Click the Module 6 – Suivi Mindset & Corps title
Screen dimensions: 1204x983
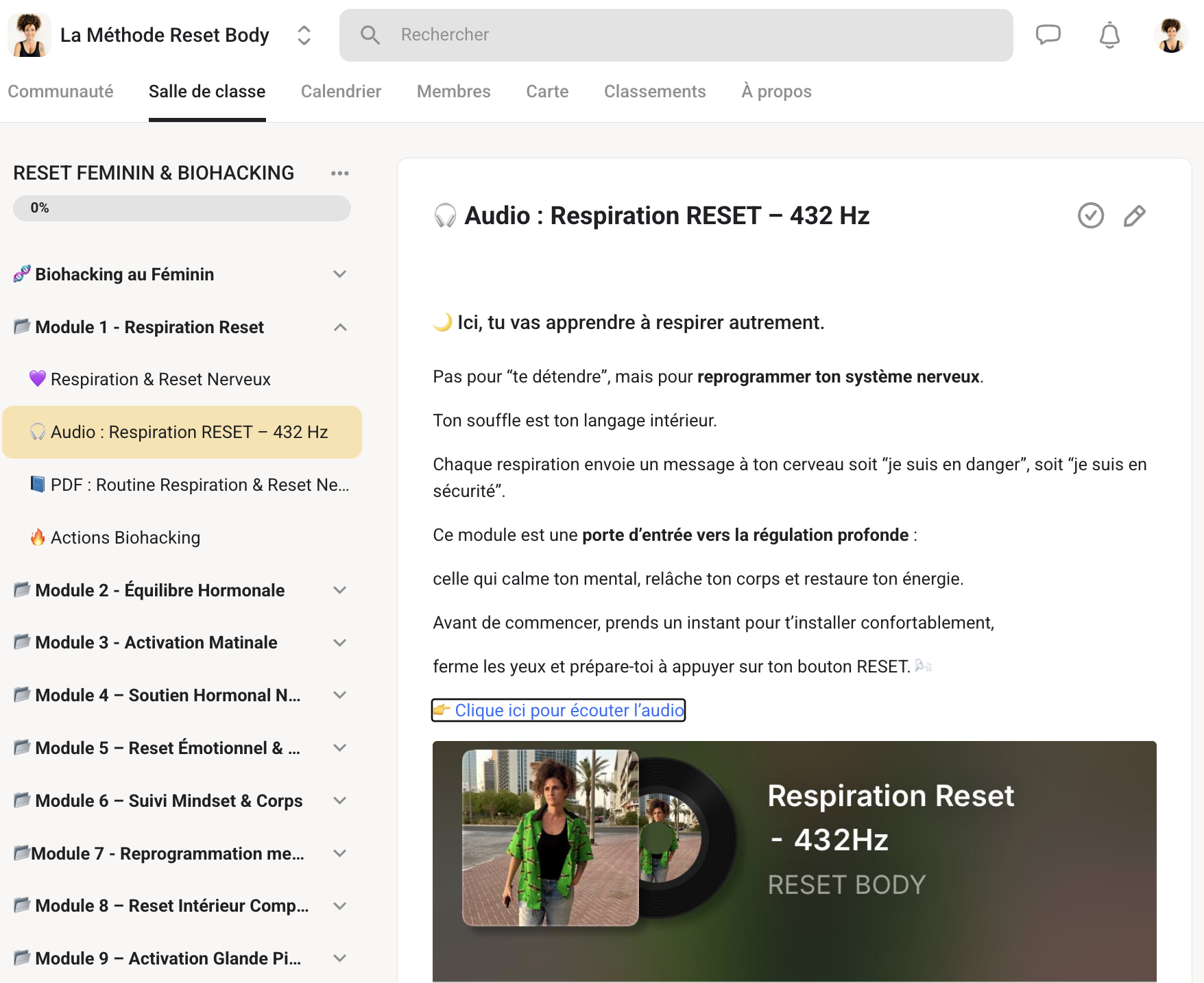[x=169, y=801]
